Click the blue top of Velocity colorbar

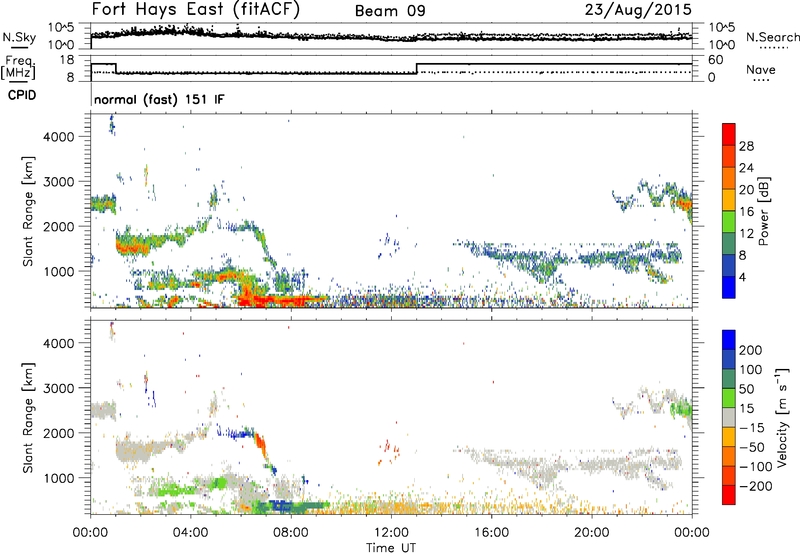pos(729,340)
